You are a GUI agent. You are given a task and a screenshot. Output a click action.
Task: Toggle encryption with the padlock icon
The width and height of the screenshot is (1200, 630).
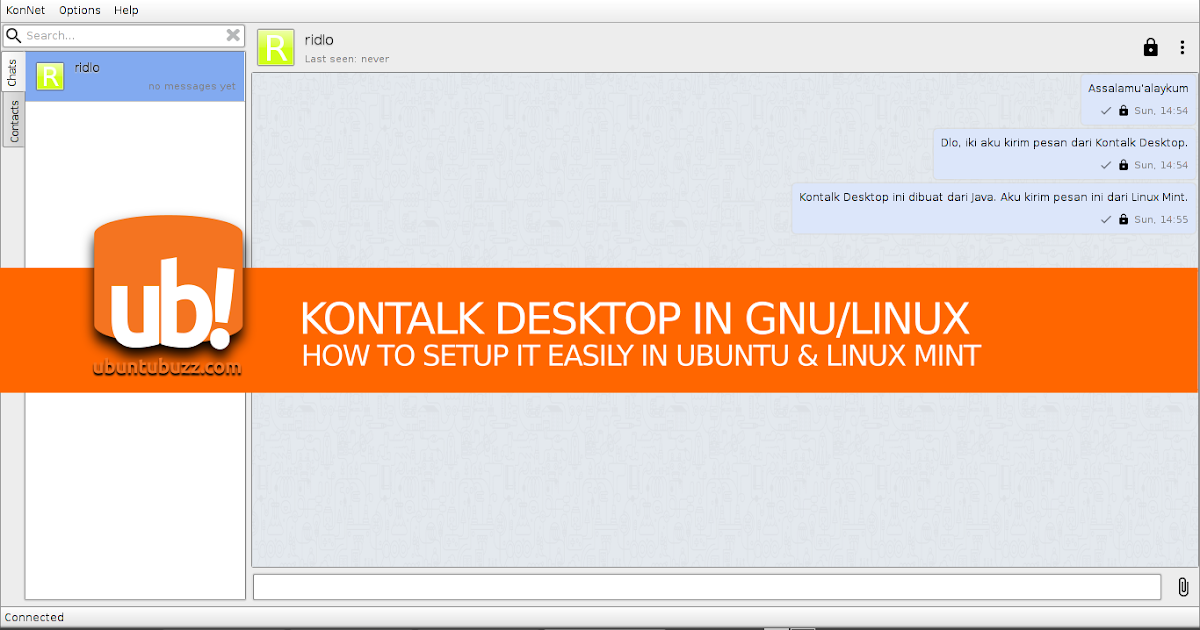[1151, 47]
